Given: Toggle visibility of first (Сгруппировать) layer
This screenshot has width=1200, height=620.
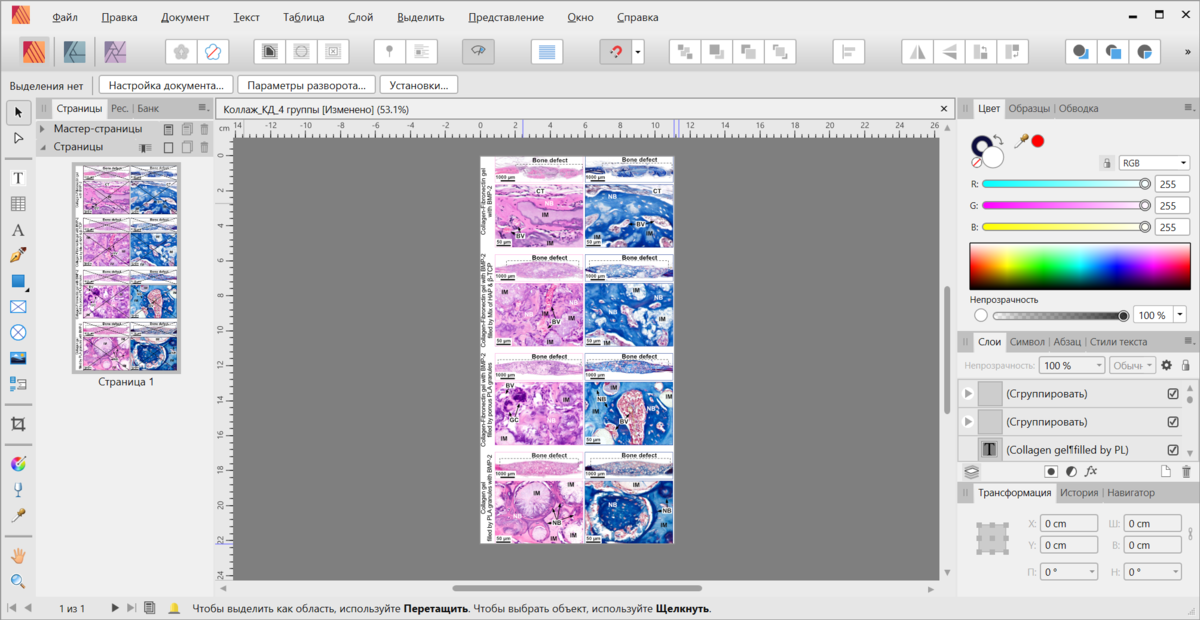Looking at the screenshot, I should [1173, 394].
